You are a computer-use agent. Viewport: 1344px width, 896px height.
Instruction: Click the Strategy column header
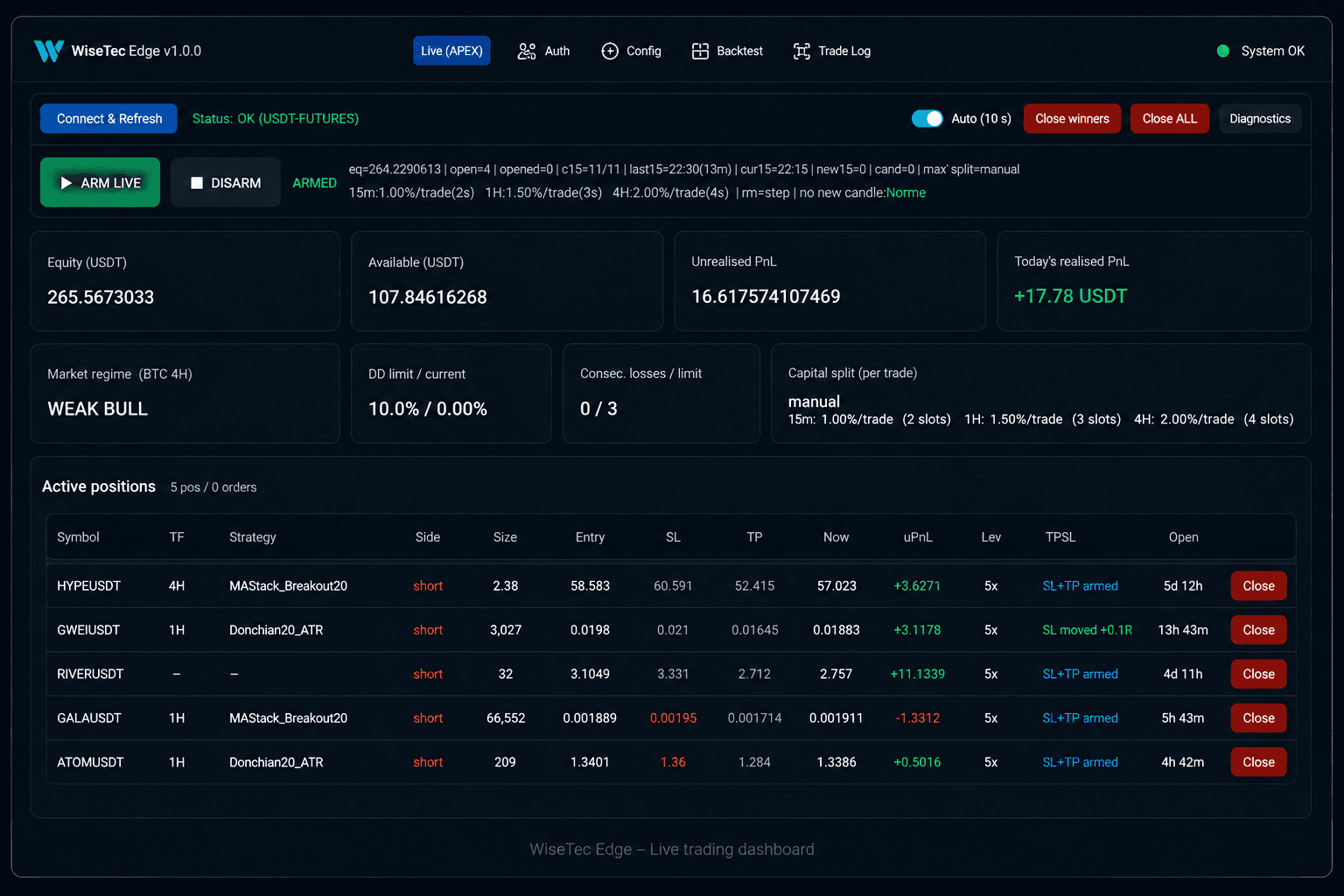(x=253, y=537)
